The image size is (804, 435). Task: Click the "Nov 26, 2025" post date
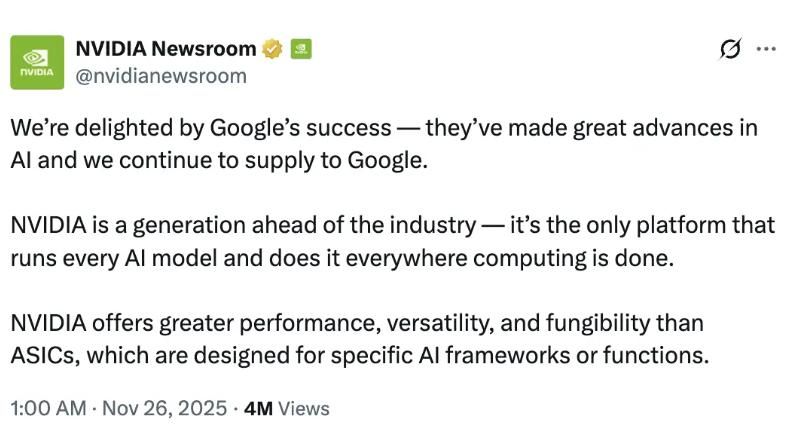(162, 408)
